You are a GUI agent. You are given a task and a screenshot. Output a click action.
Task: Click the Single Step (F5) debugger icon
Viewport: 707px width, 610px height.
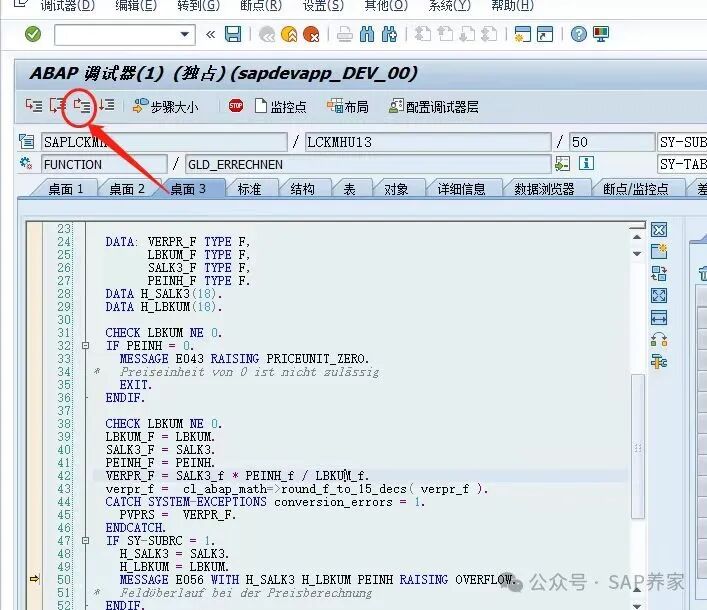pyautogui.click(x=34, y=106)
